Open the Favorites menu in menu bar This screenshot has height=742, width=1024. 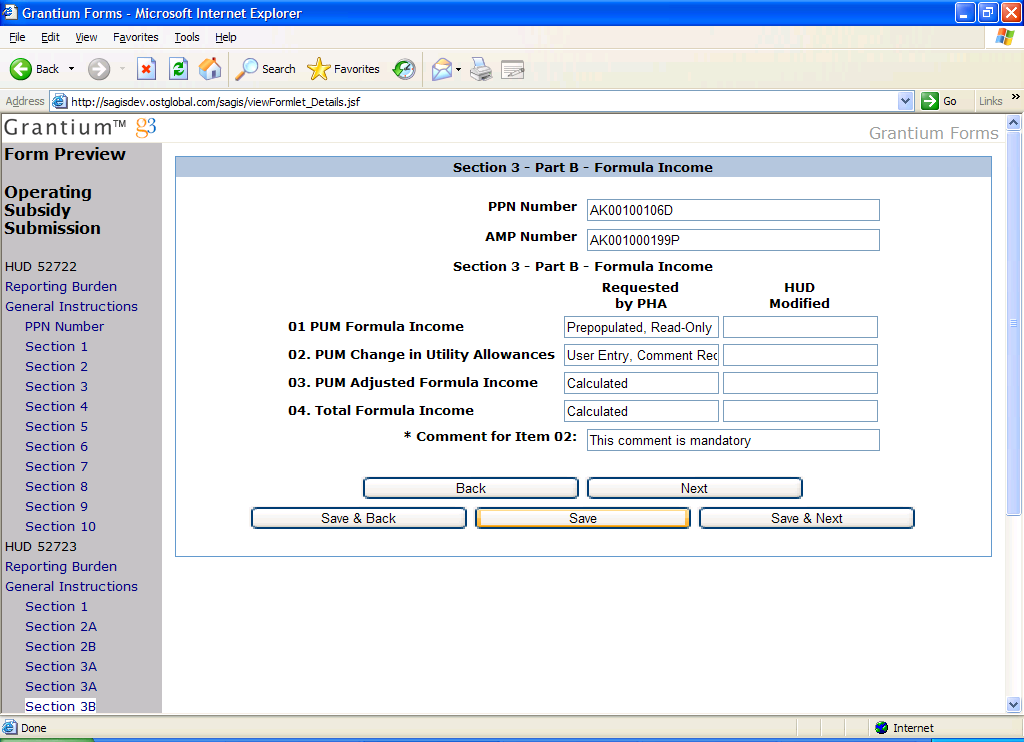point(135,37)
